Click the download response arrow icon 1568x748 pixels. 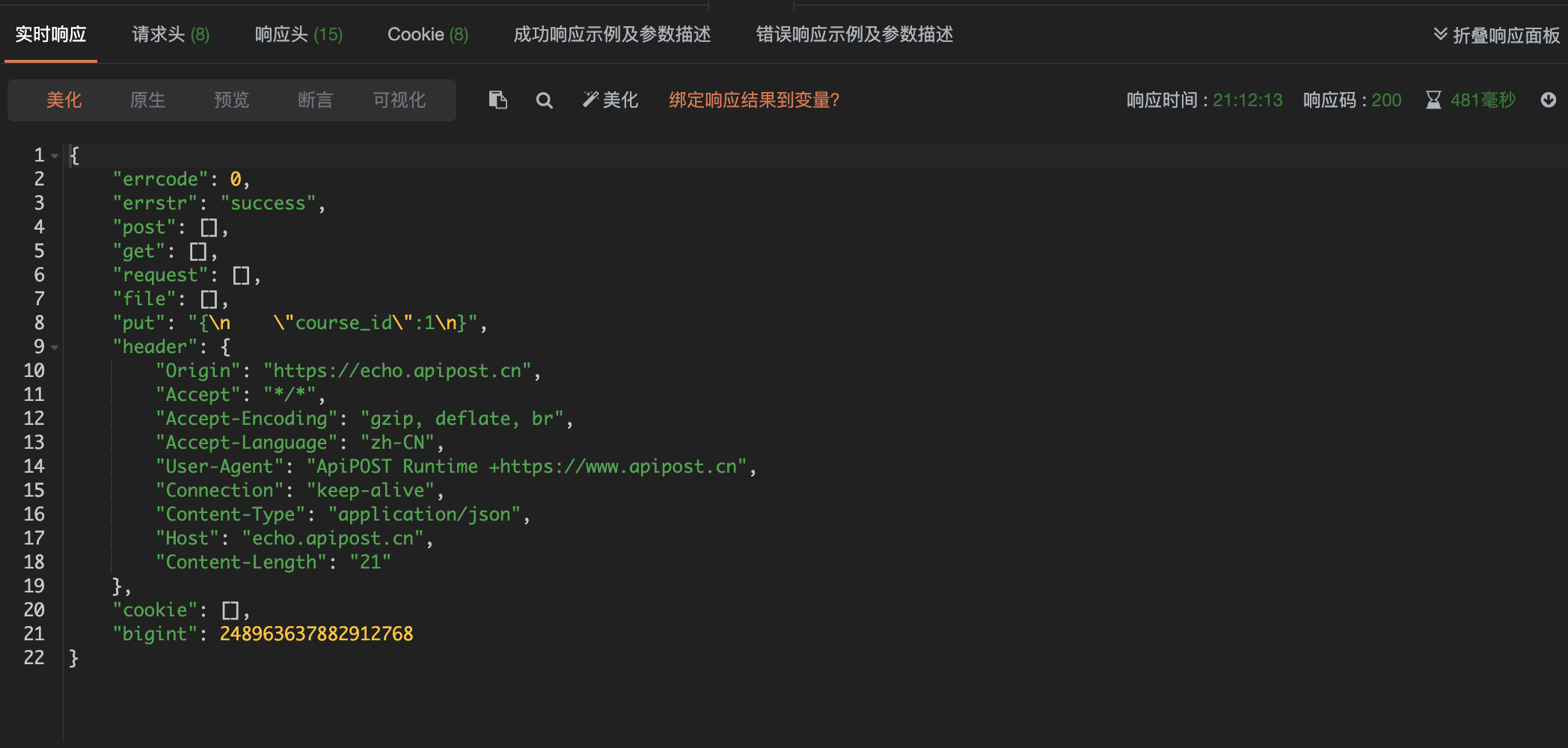[1549, 99]
